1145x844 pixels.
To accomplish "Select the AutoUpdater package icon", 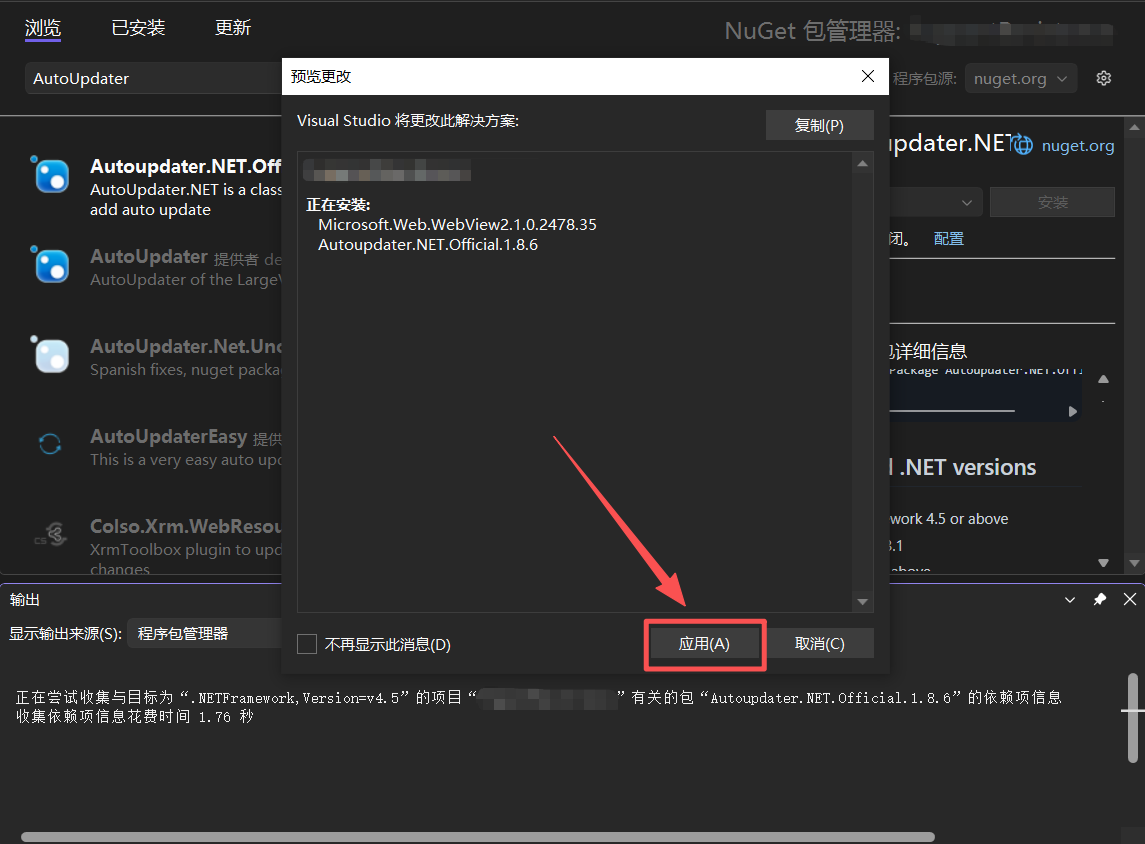I will click(x=52, y=266).
